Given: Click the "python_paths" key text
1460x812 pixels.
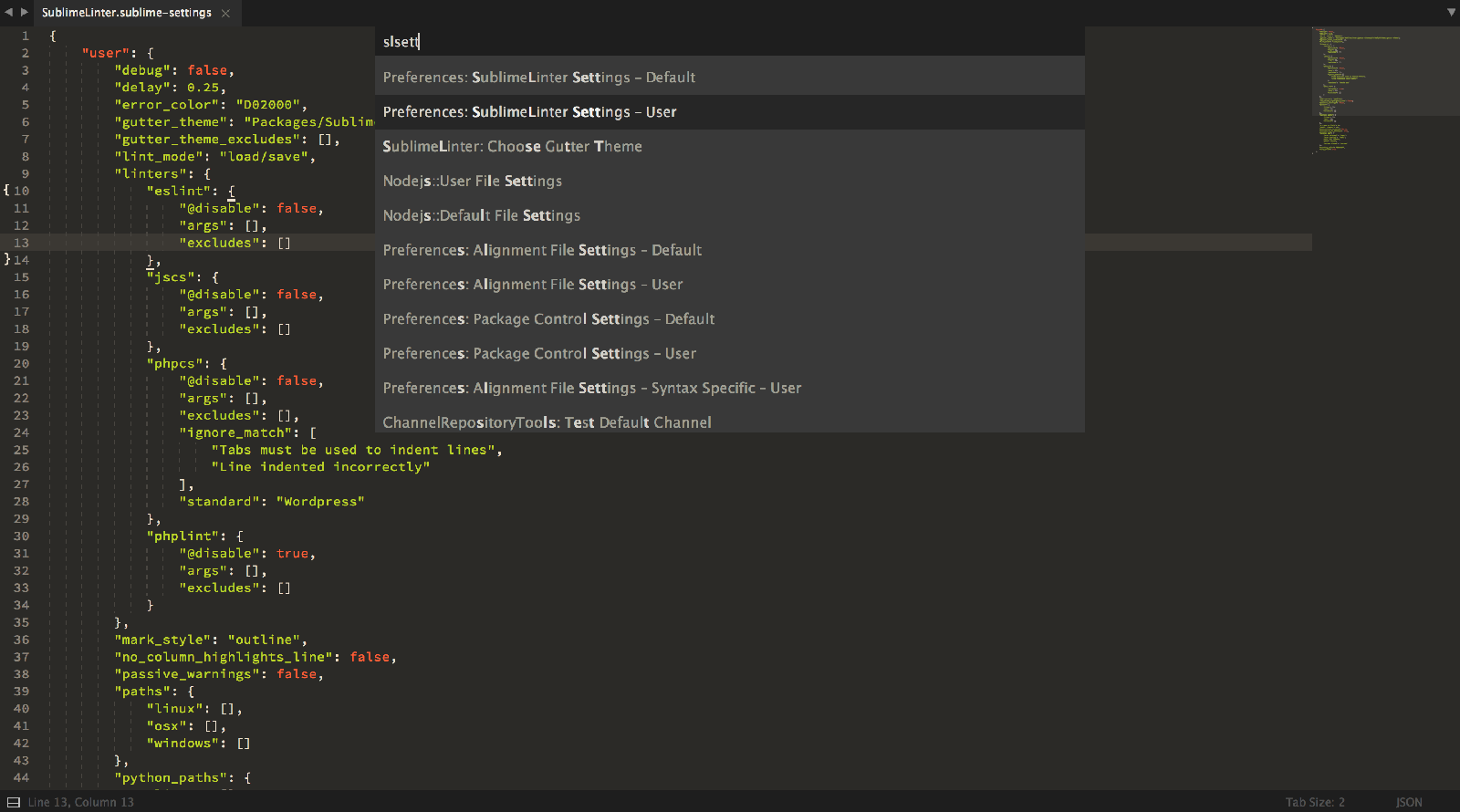Looking at the screenshot, I should pos(171,777).
